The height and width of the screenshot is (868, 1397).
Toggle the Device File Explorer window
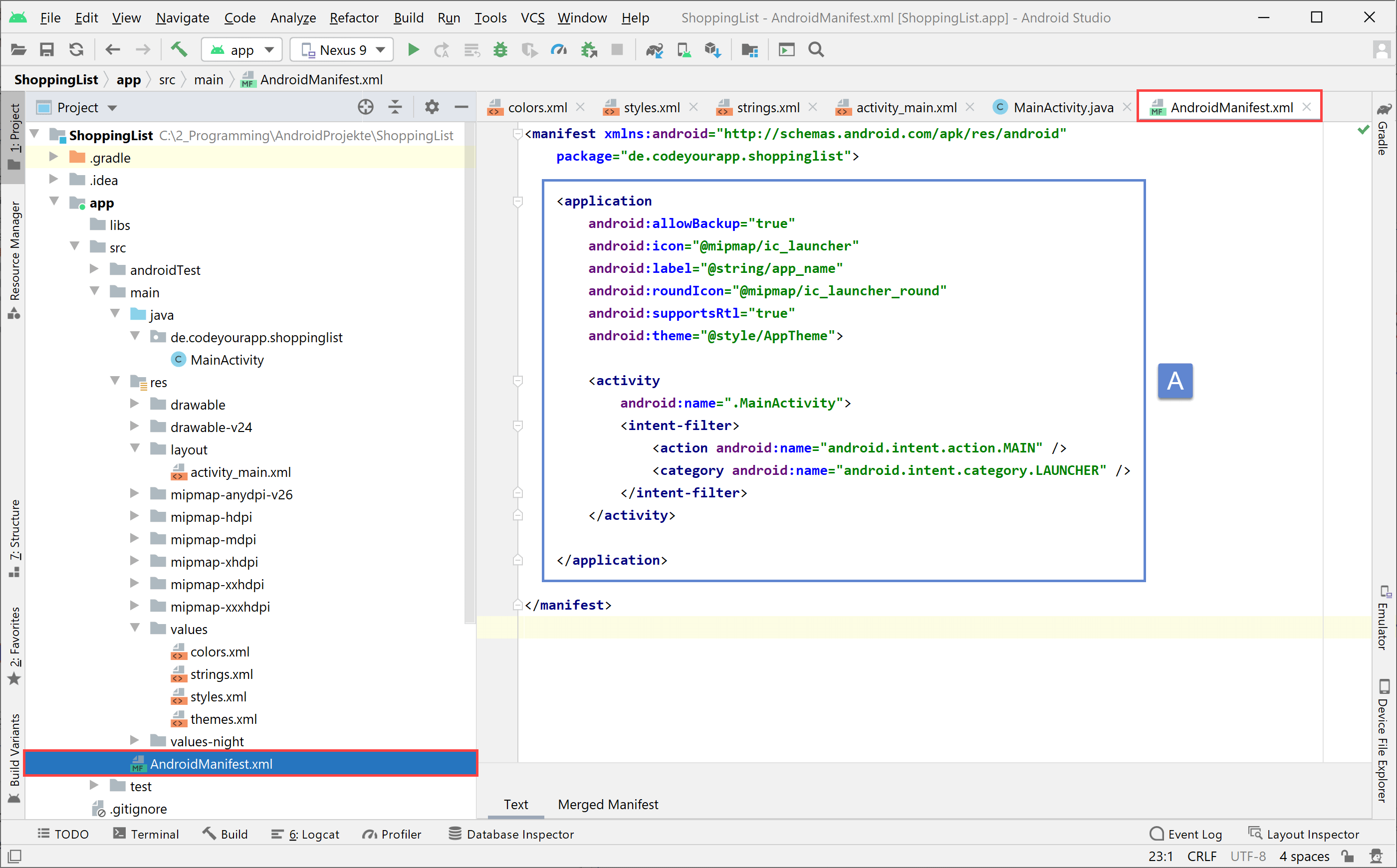click(x=1384, y=741)
